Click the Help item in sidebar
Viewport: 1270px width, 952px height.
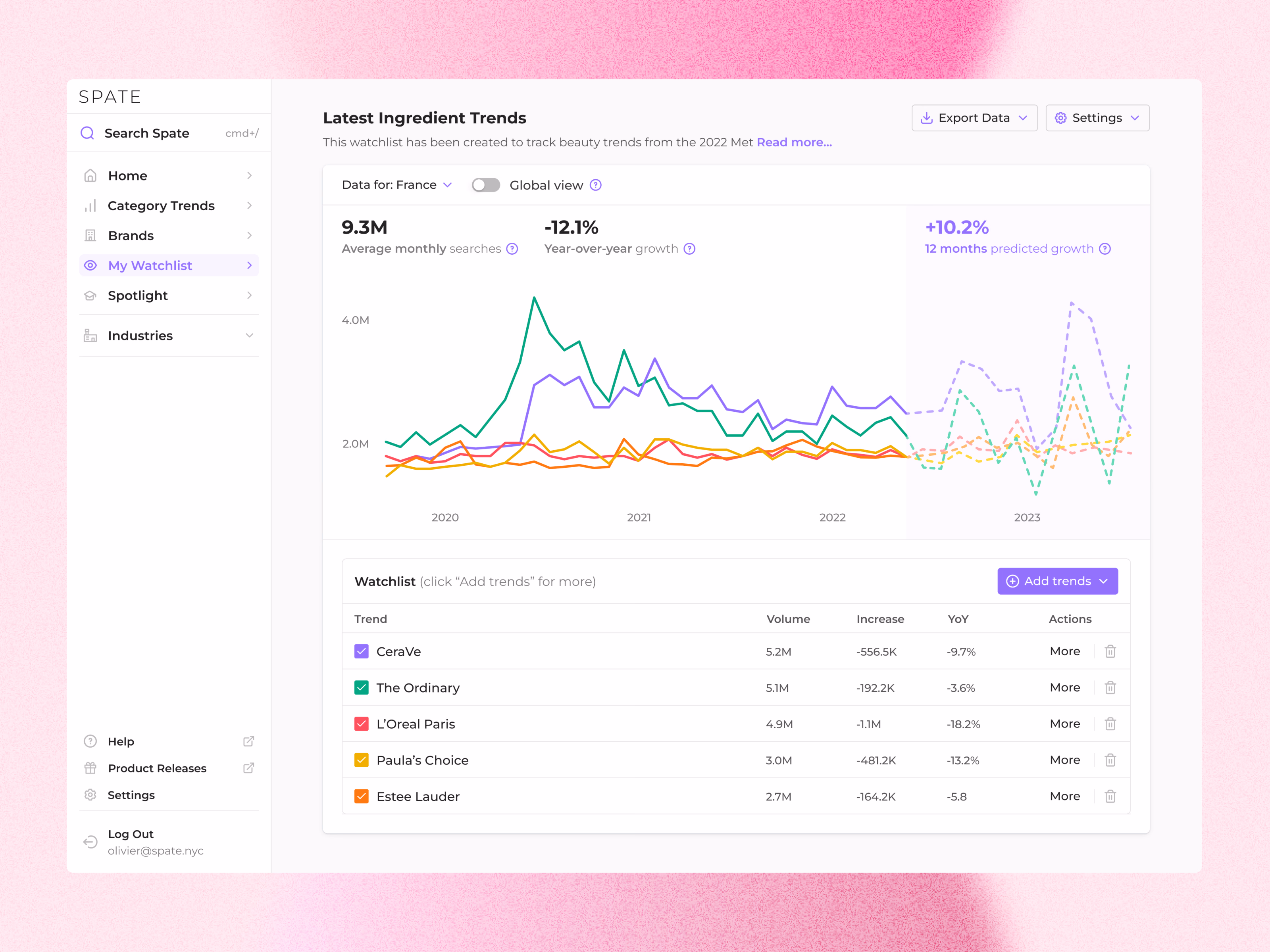point(169,741)
